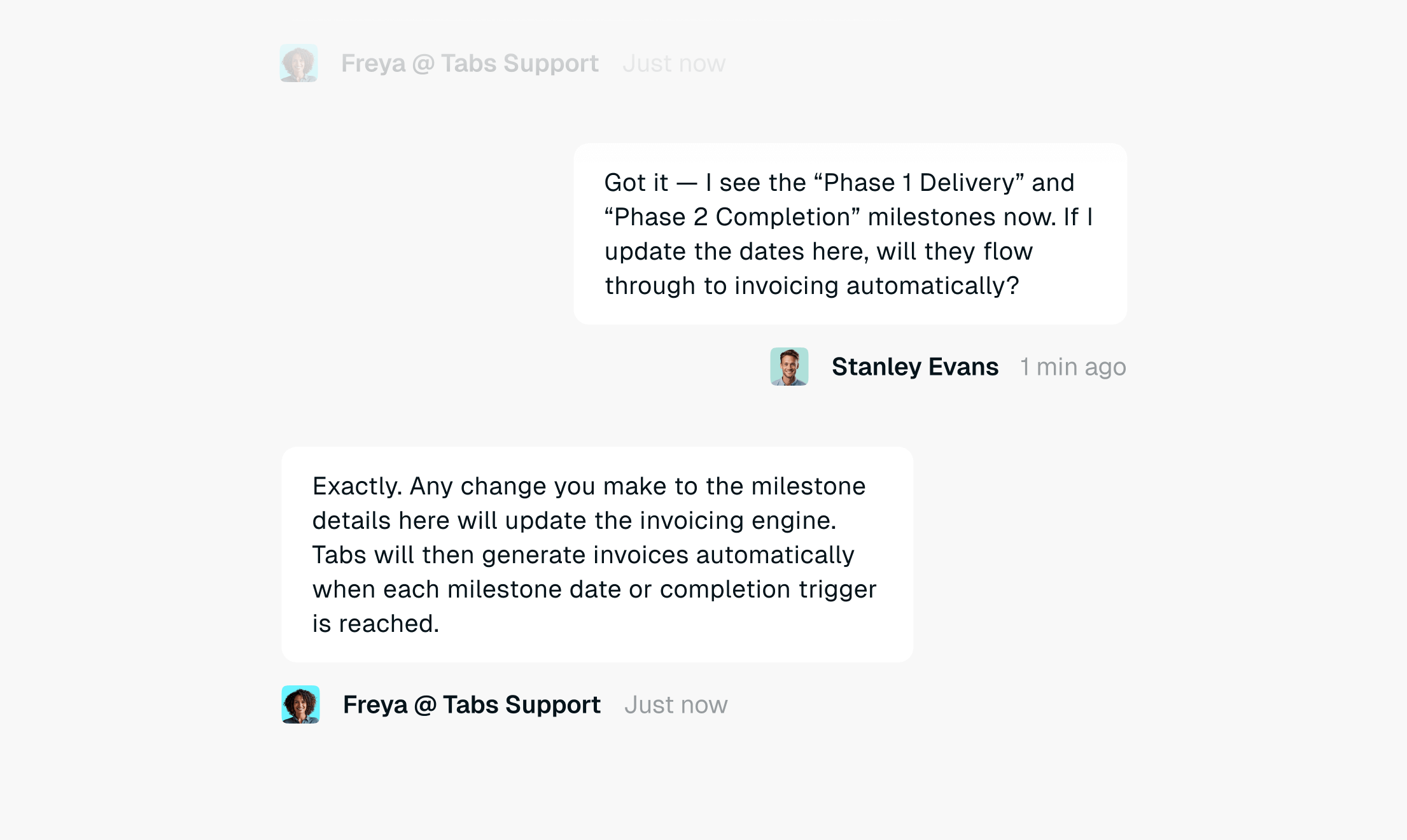1407x840 pixels.
Task: Select Stanley's message bubble about milestones
Action: (850, 234)
